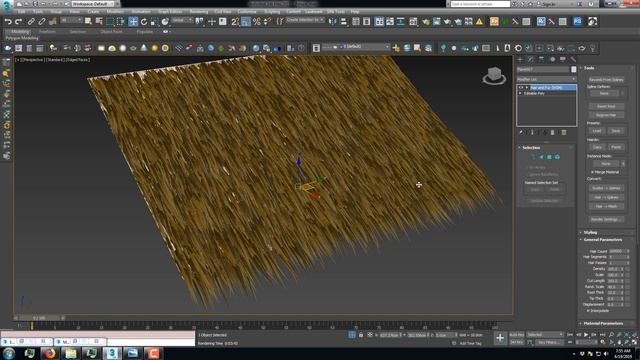
Task: Click the large plus button on the status bar
Action: point(500,338)
